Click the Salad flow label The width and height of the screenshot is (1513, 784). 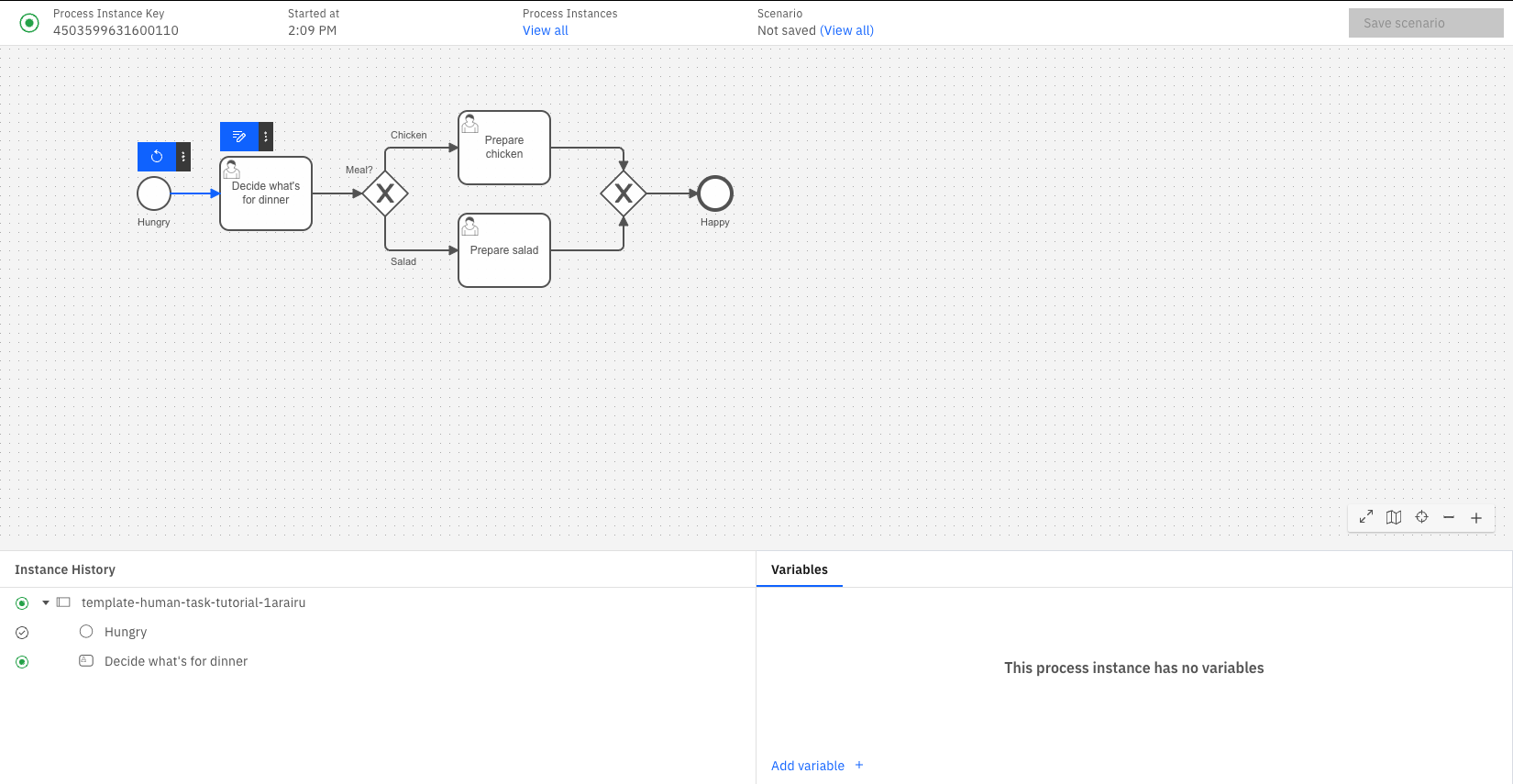pyautogui.click(x=403, y=261)
